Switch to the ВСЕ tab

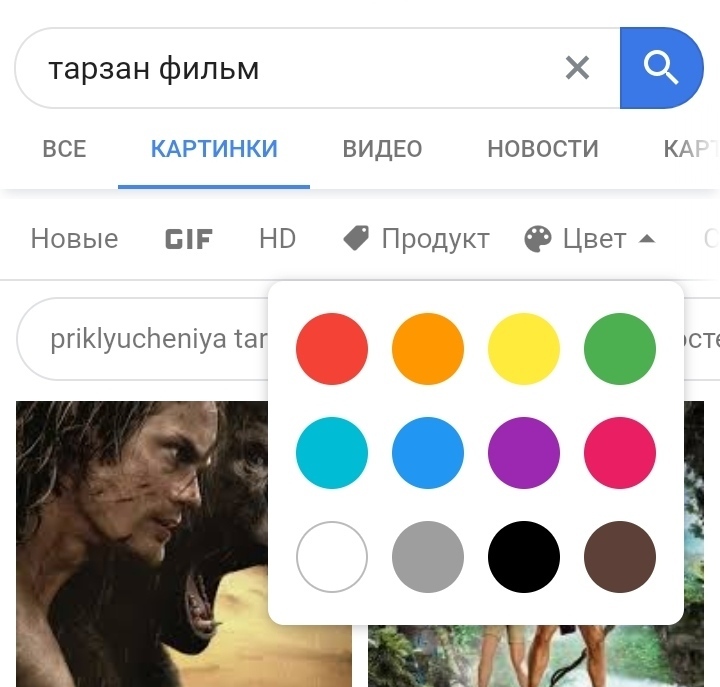64,149
